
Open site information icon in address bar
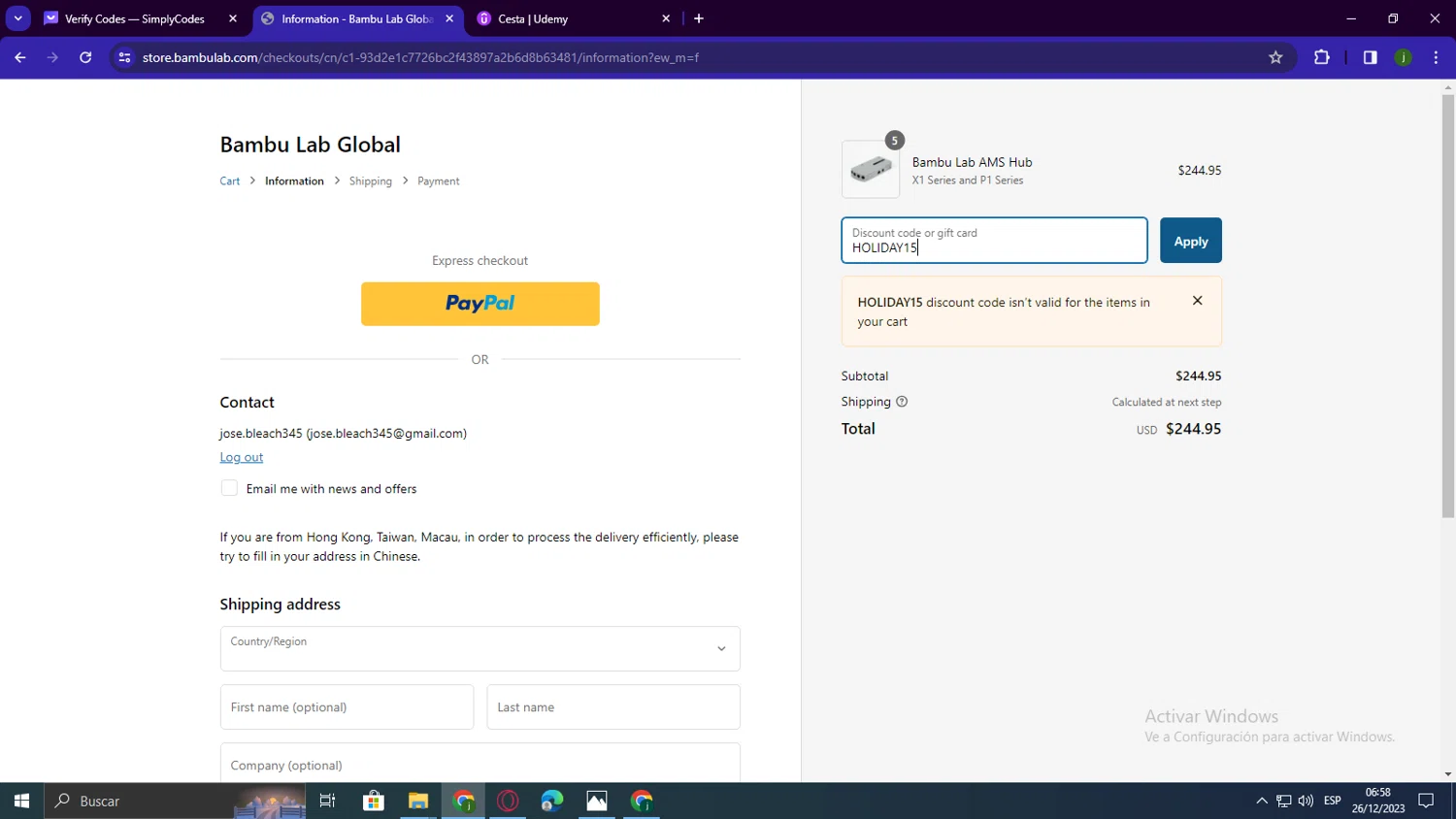click(x=124, y=57)
